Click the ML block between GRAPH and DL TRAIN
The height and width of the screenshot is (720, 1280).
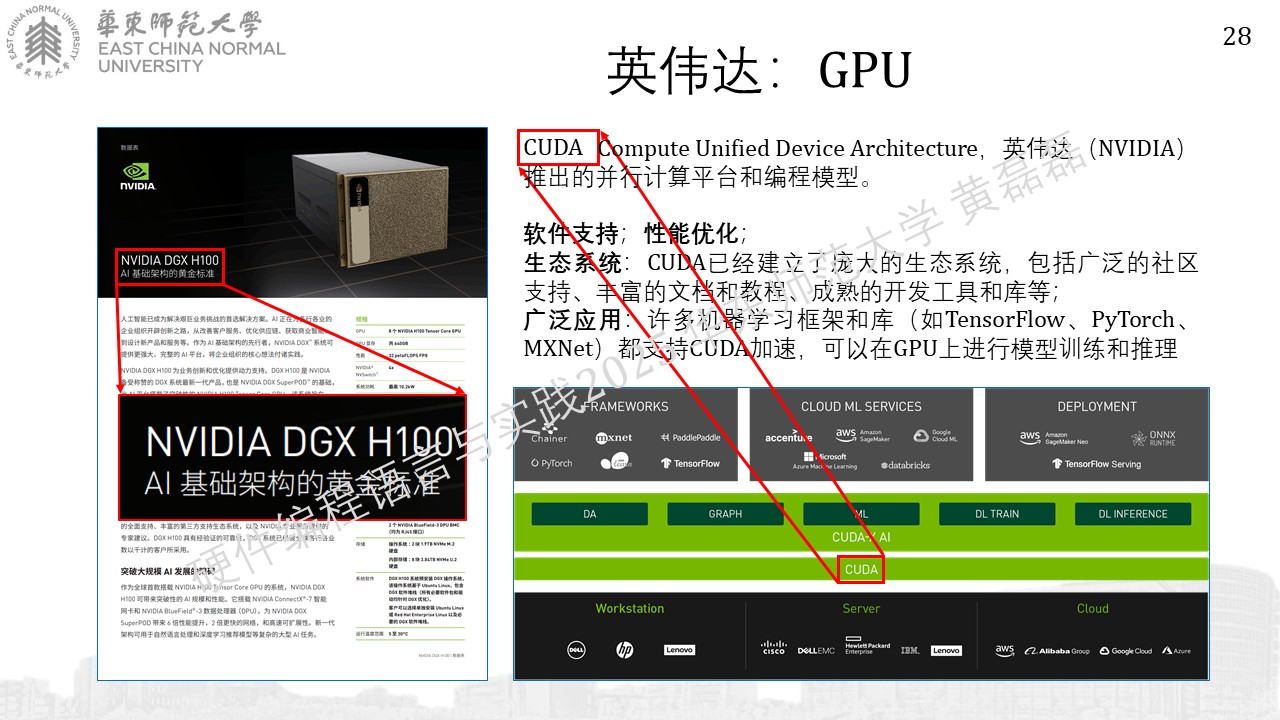coord(861,514)
